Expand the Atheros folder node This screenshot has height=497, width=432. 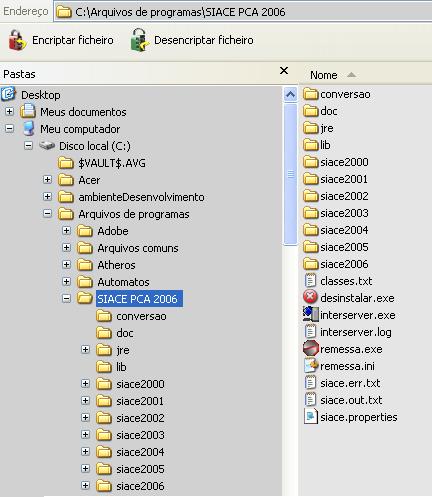click(67, 264)
